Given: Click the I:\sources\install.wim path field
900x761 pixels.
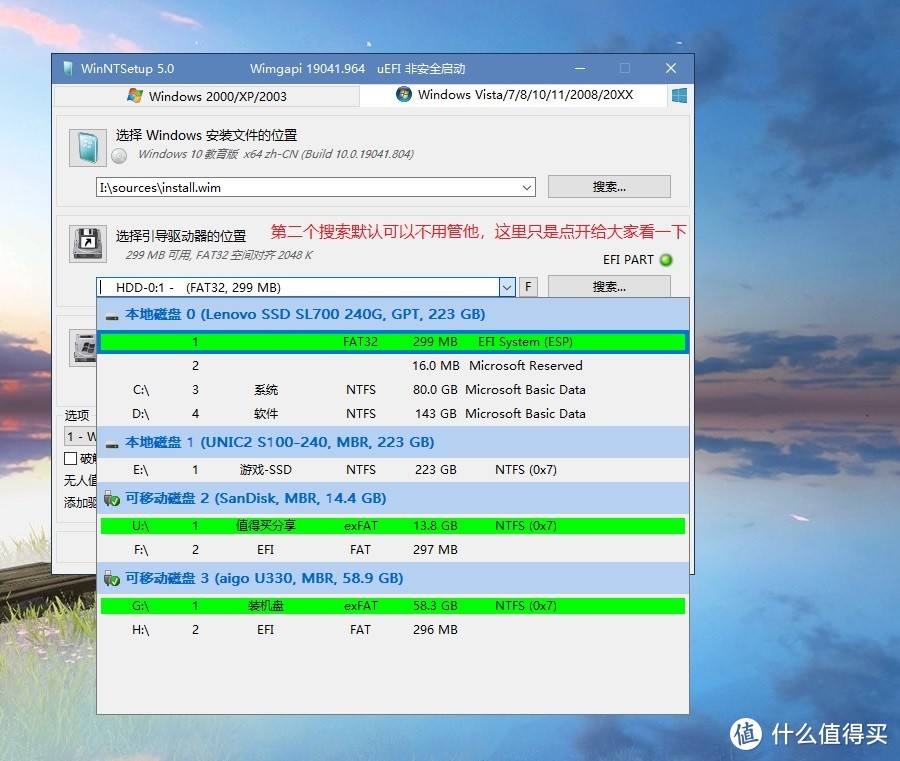Looking at the screenshot, I should click(x=316, y=188).
